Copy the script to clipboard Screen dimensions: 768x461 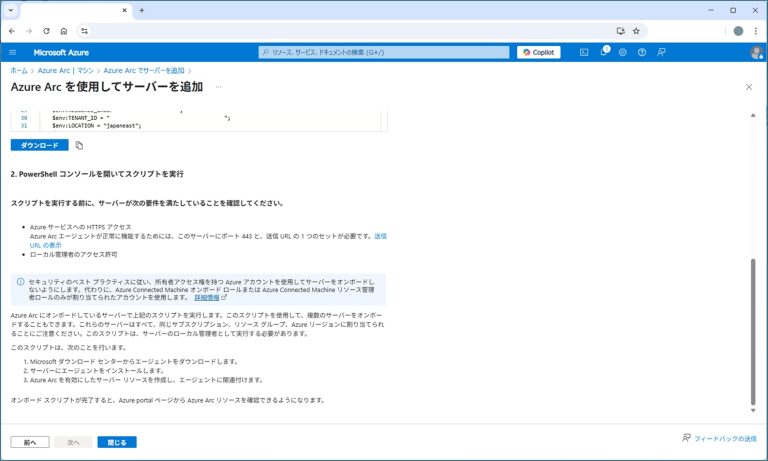pyautogui.click(x=79, y=145)
